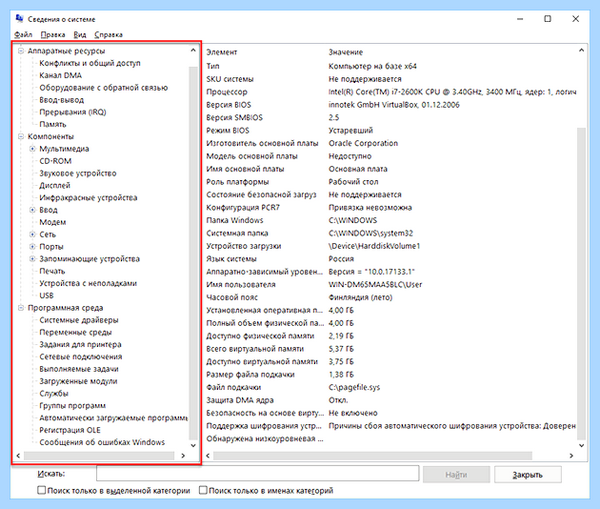Select Автоматически загружаемые программы item
600x509 pixels.
[x=113, y=418]
